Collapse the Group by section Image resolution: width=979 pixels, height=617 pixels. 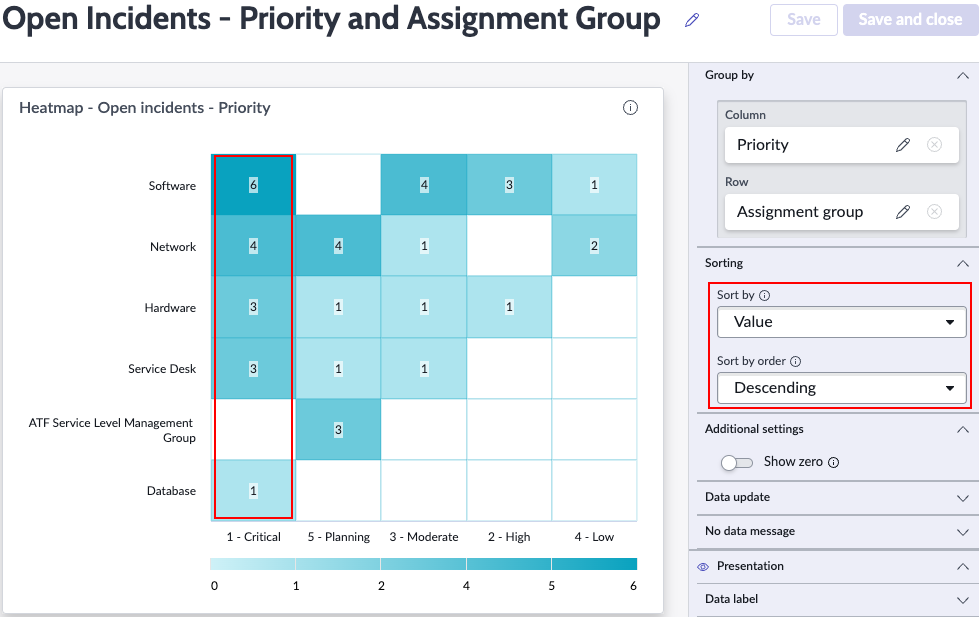[963, 76]
